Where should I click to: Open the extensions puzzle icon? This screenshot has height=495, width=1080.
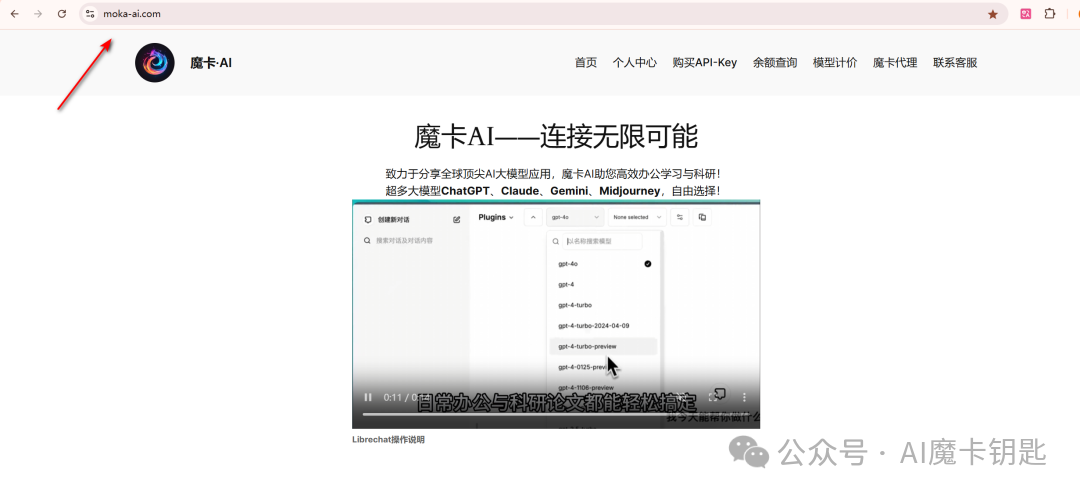pos(1050,14)
